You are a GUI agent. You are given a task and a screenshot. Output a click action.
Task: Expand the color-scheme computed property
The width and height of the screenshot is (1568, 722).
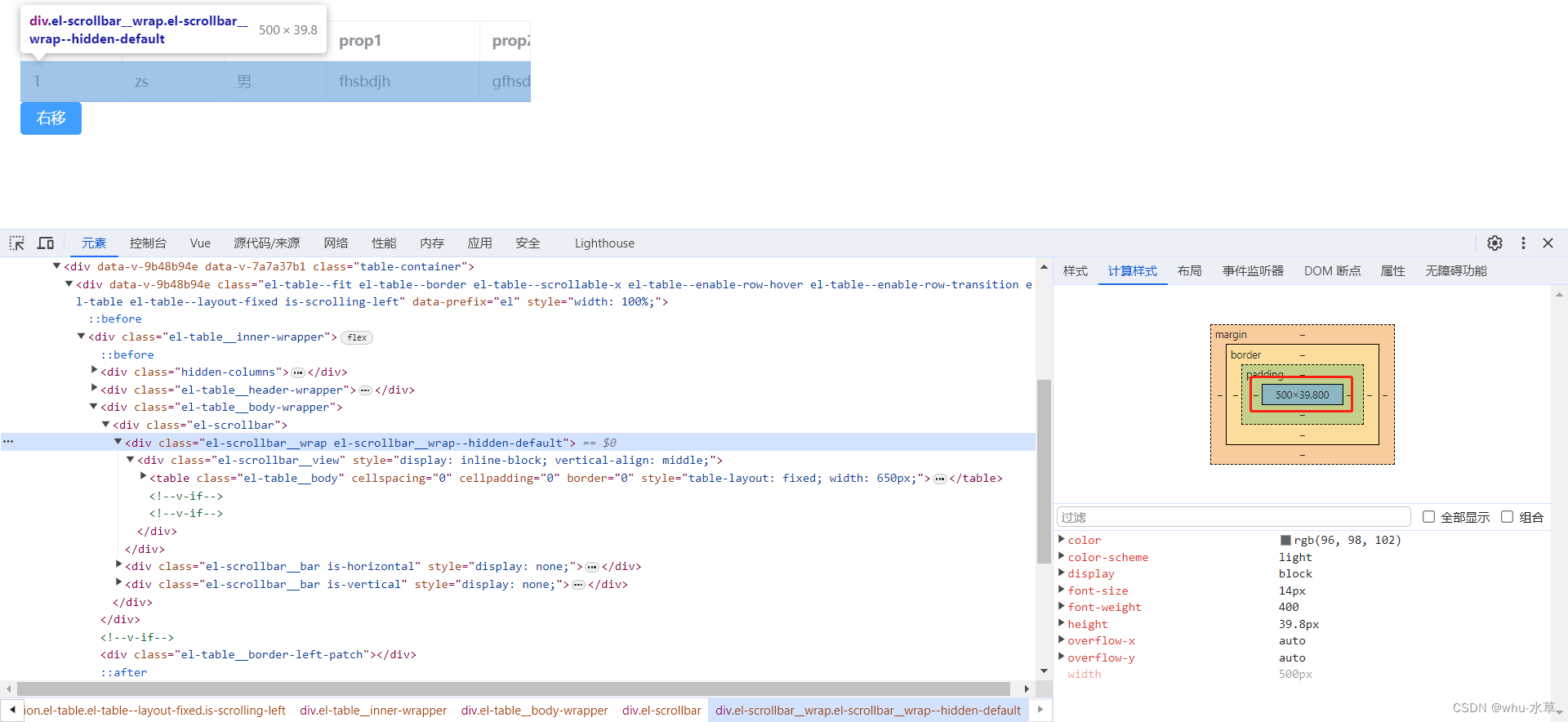coord(1062,556)
